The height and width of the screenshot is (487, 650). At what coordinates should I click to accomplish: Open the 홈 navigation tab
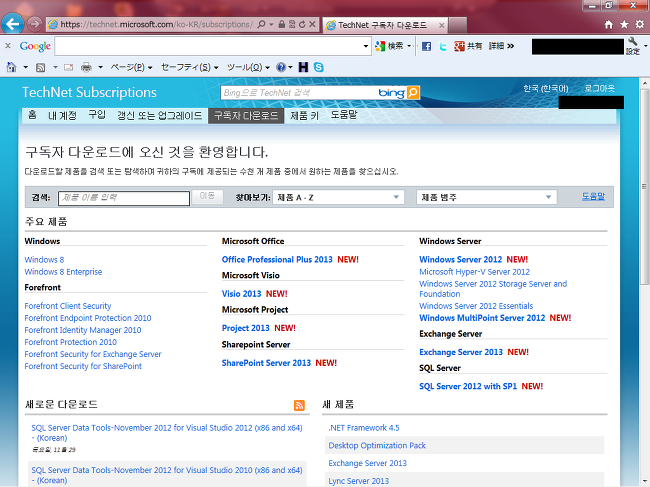[32, 115]
